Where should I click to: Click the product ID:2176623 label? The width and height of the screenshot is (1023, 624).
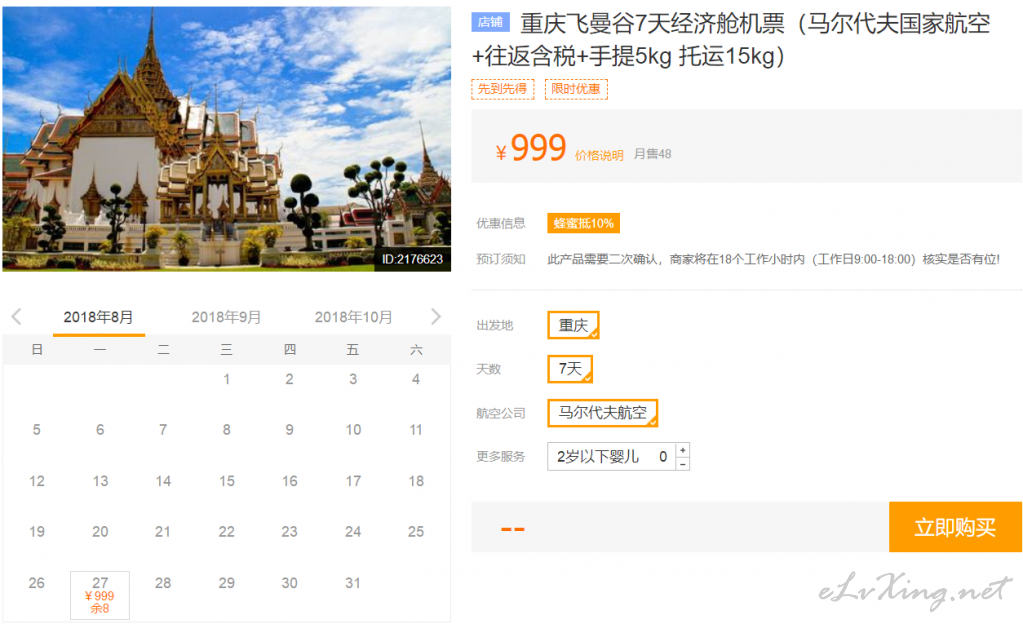[412, 259]
